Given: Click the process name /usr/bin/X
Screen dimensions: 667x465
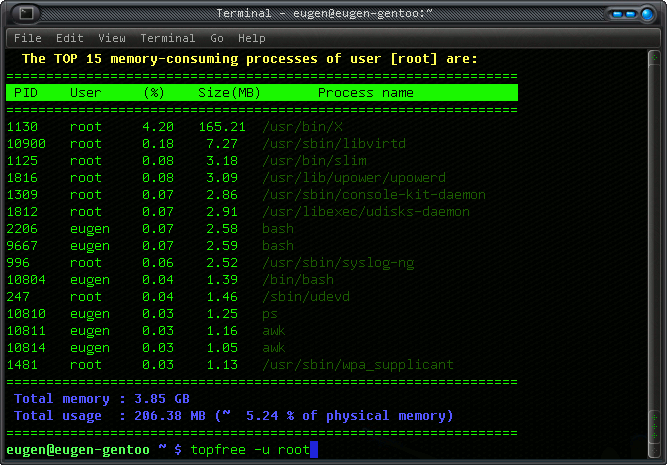Looking at the screenshot, I should click(x=302, y=127).
